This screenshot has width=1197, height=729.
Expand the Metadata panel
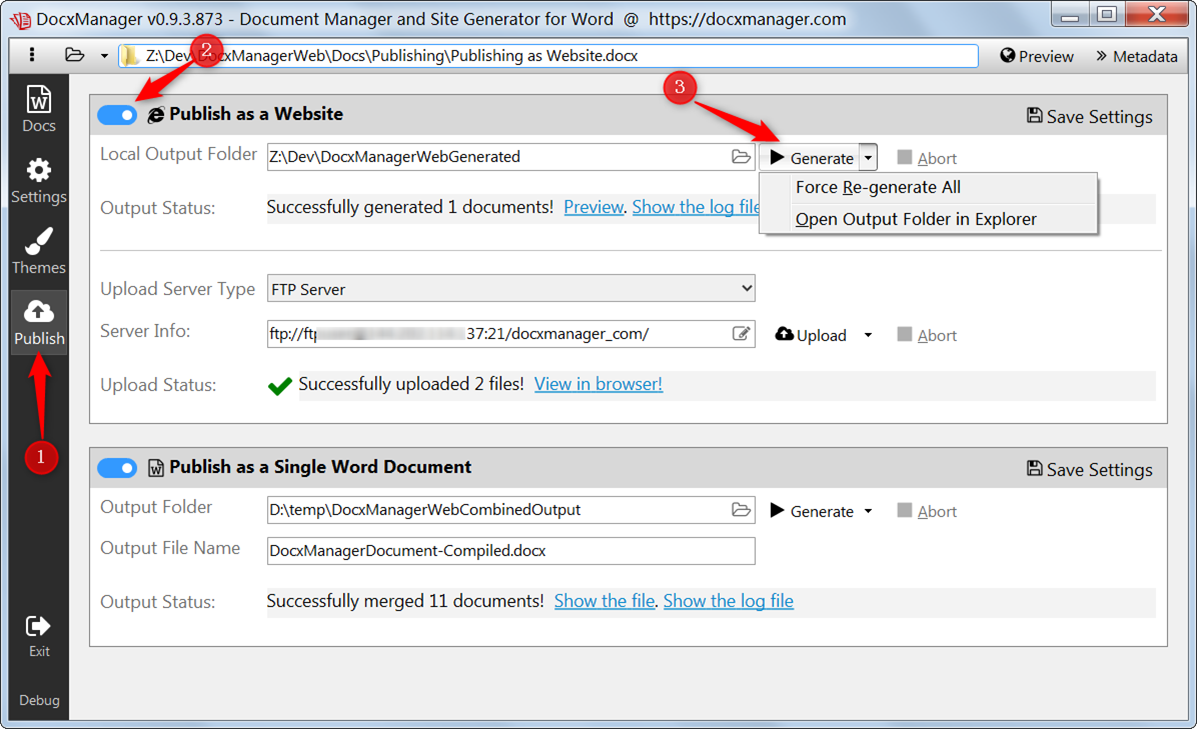[x=1137, y=56]
